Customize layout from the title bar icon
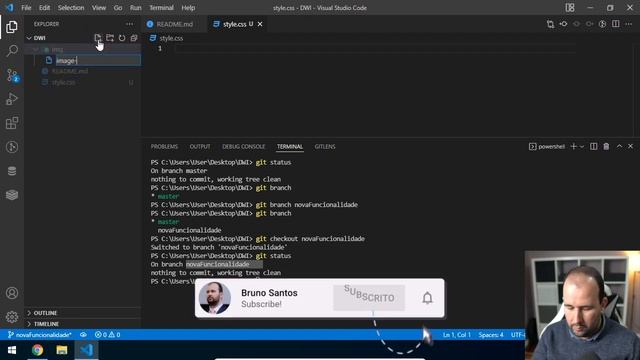640x360 pixels. (x=570, y=8)
